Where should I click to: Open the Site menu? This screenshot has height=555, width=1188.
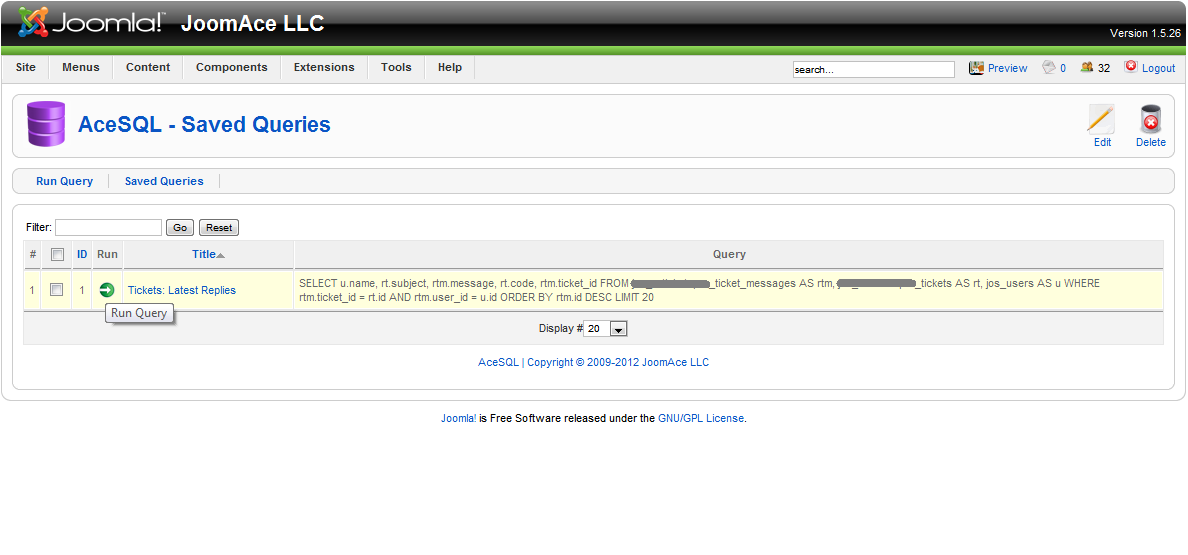coord(26,67)
